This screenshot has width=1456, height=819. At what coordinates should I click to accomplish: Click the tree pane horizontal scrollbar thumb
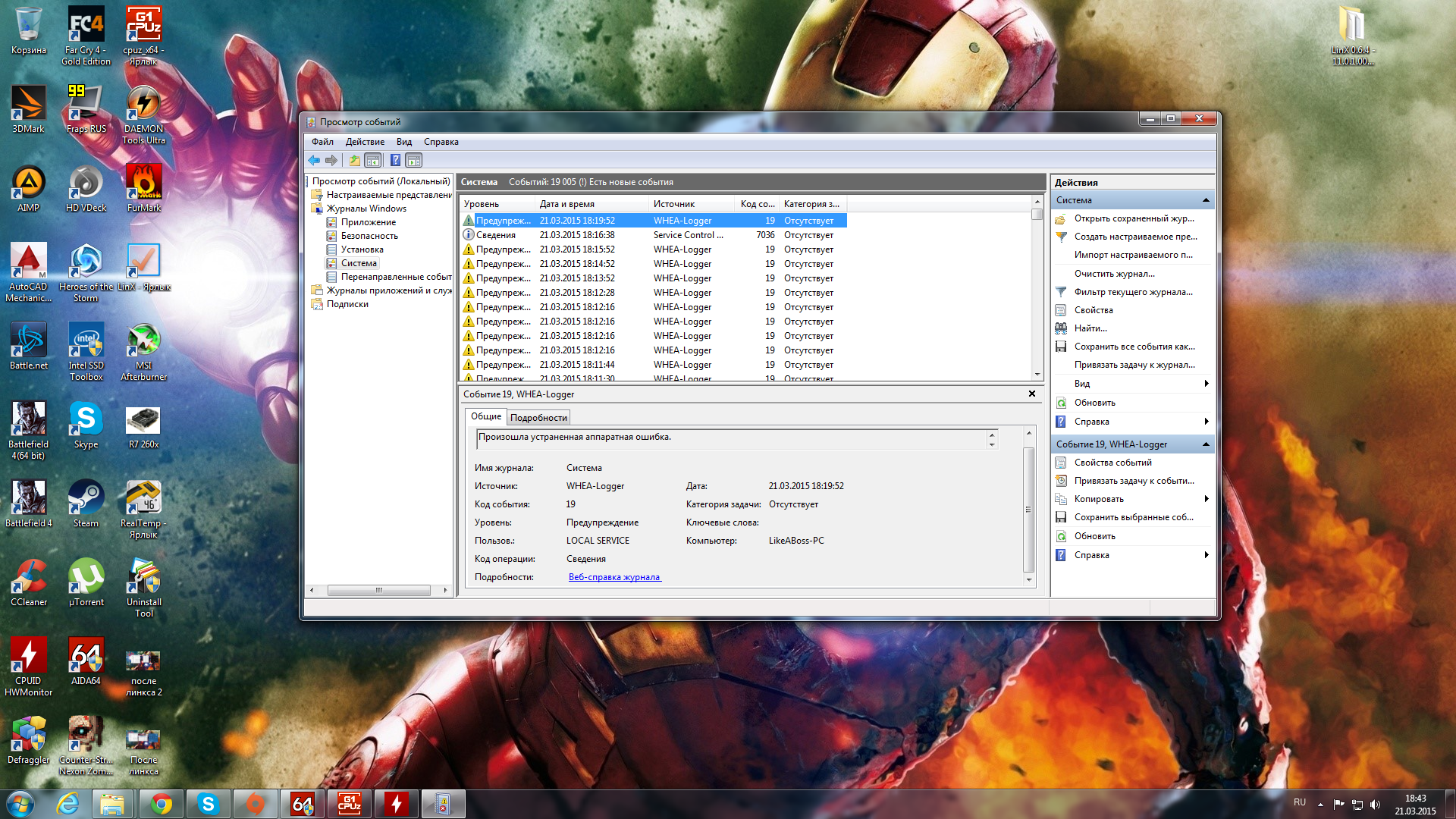point(378,590)
